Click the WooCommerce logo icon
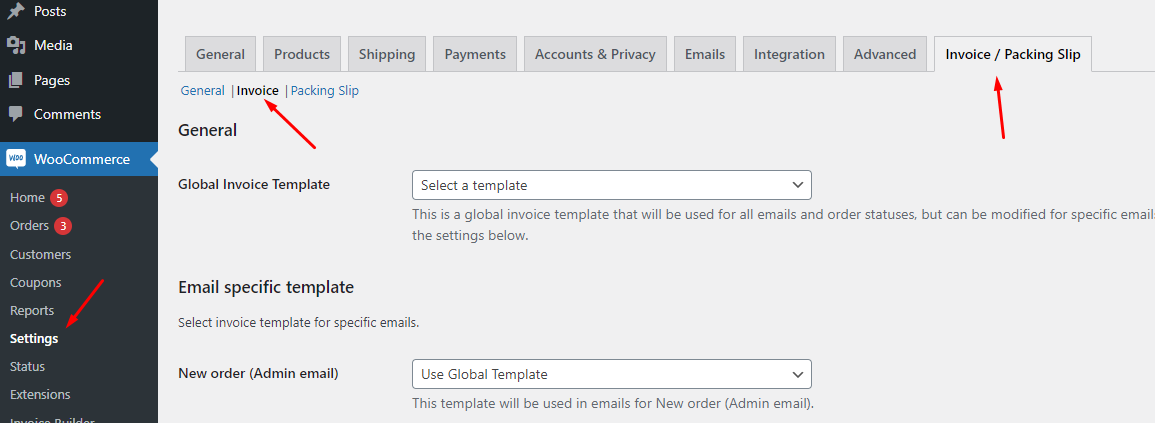This screenshot has width=1155, height=423. coord(16,159)
